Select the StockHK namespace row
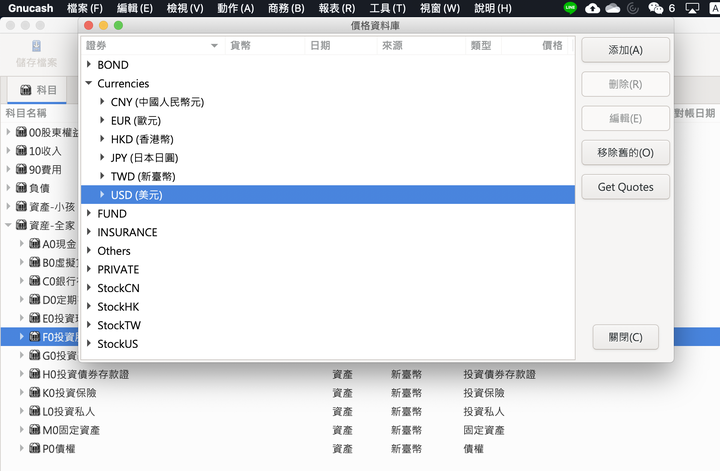The height and width of the screenshot is (471, 720). (328, 306)
